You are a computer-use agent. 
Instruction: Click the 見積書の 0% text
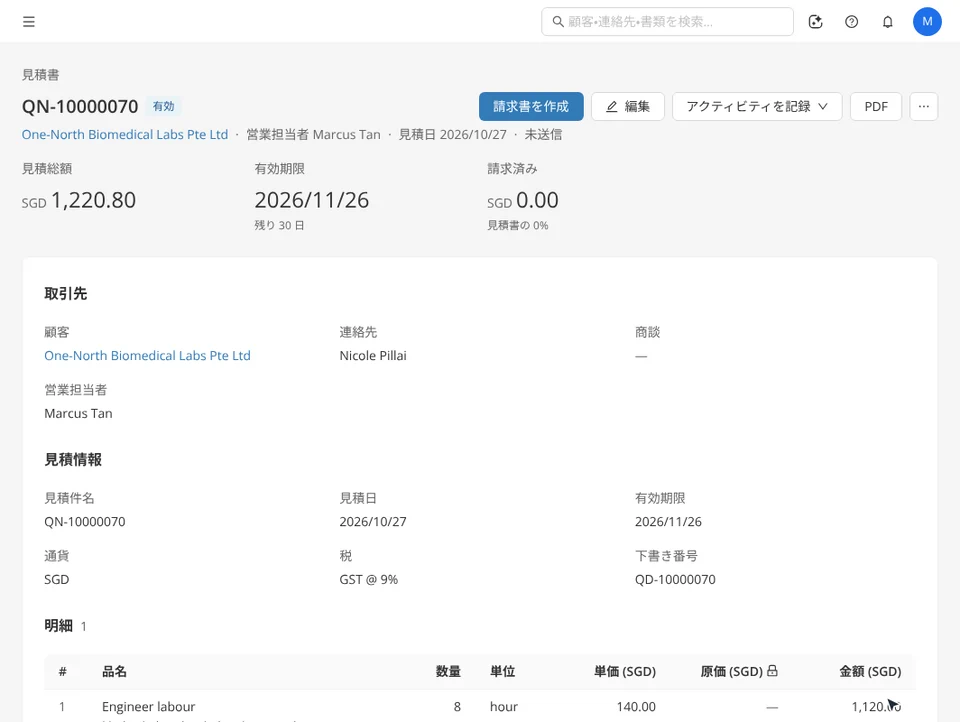point(517,225)
